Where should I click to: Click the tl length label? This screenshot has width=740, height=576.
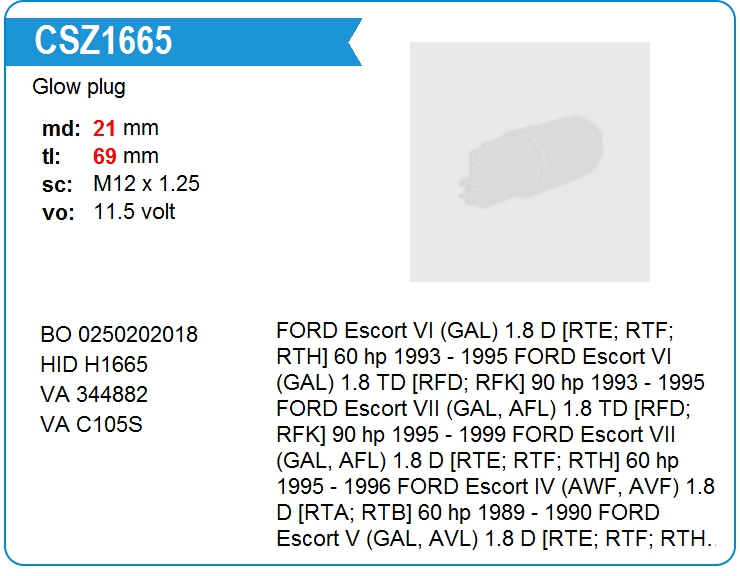(52, 157)
